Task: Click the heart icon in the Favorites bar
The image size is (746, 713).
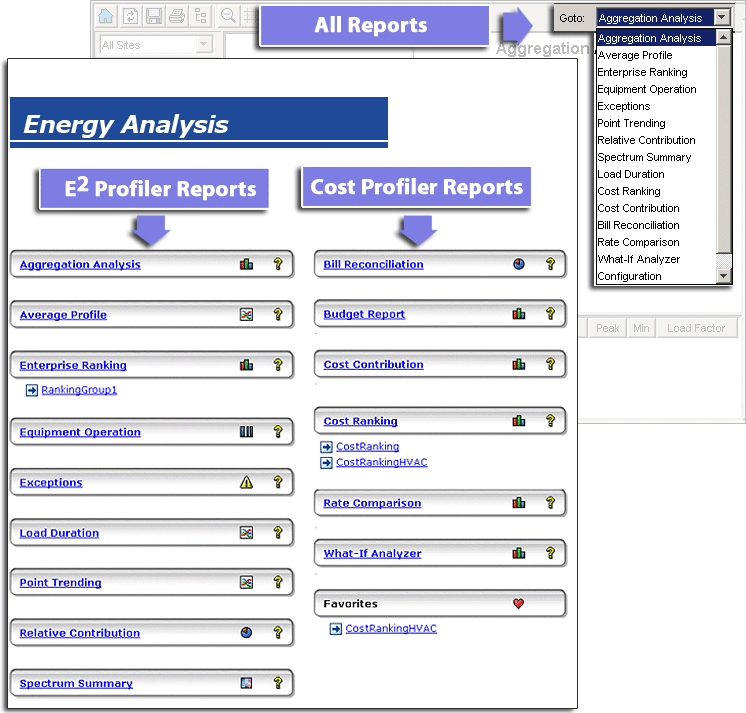Action: [x=519, y=604]
